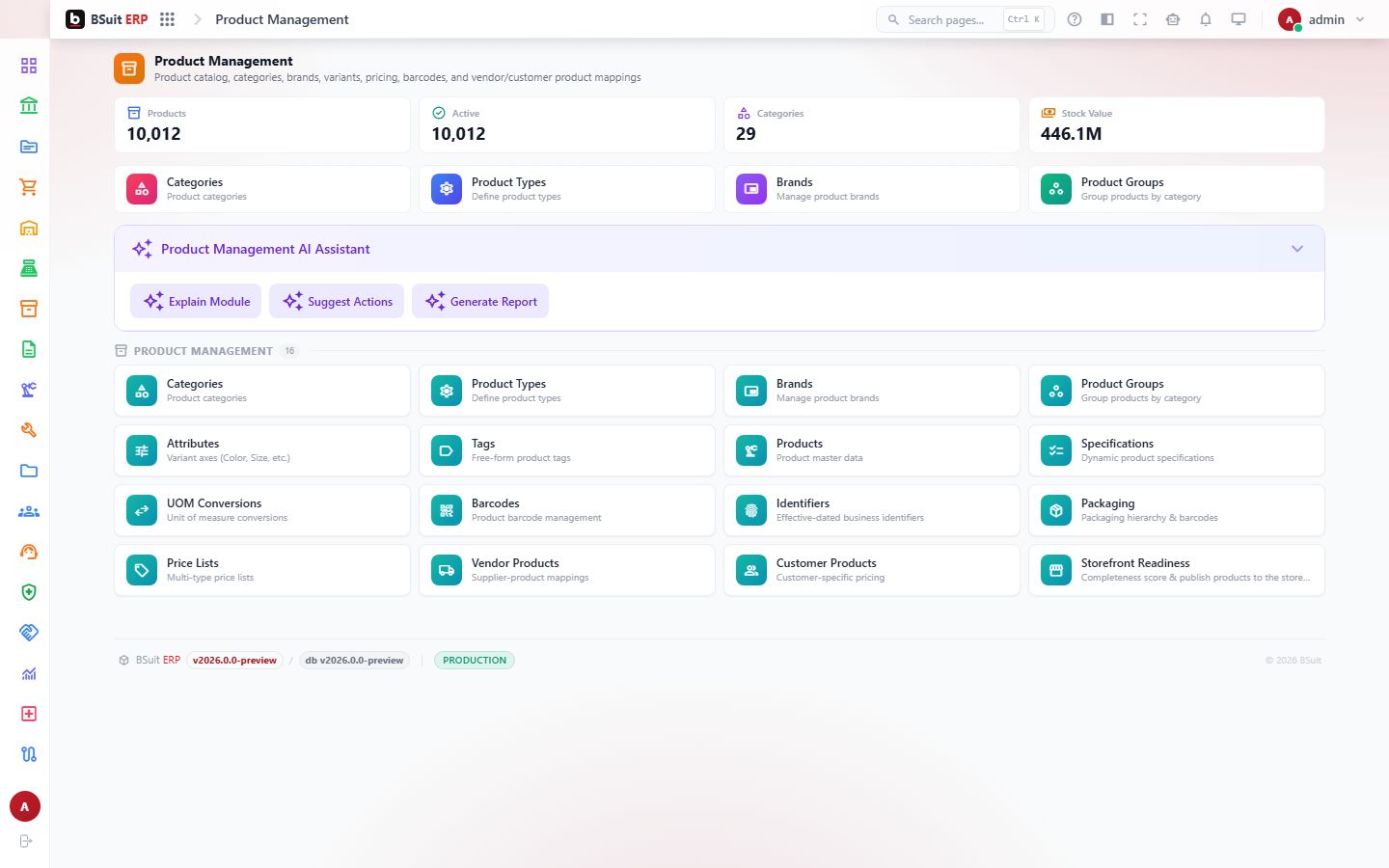Viewport: 1389px width, 868px height.
Task: Toggle fullscreen mode from top bar
Action: click(1140, 19)
